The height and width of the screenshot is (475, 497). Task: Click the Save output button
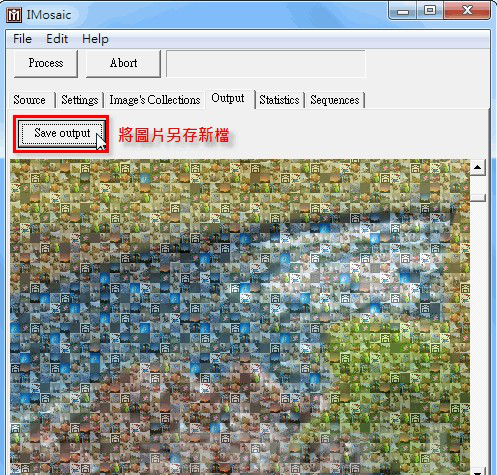pos(62,133)
